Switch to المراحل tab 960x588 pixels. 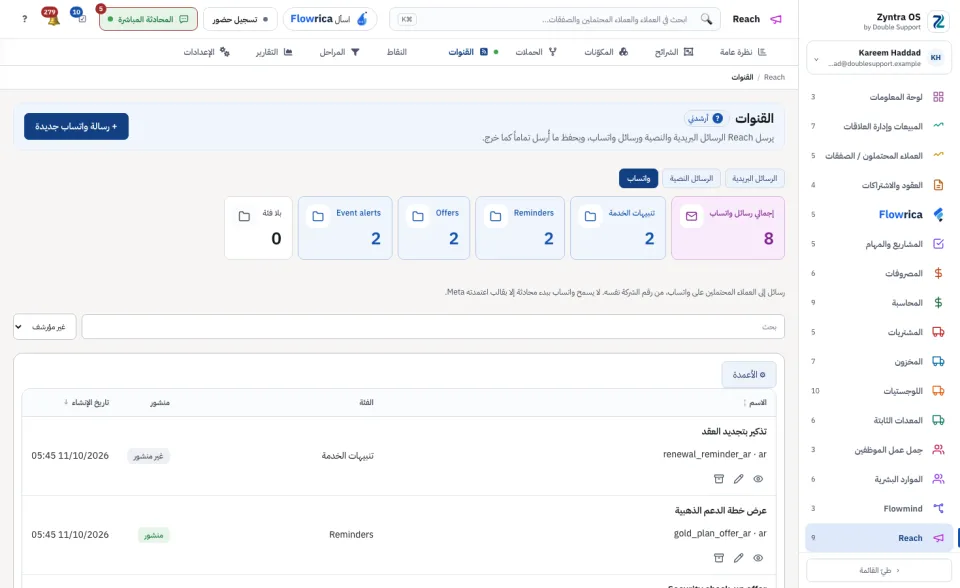point(339,52)
